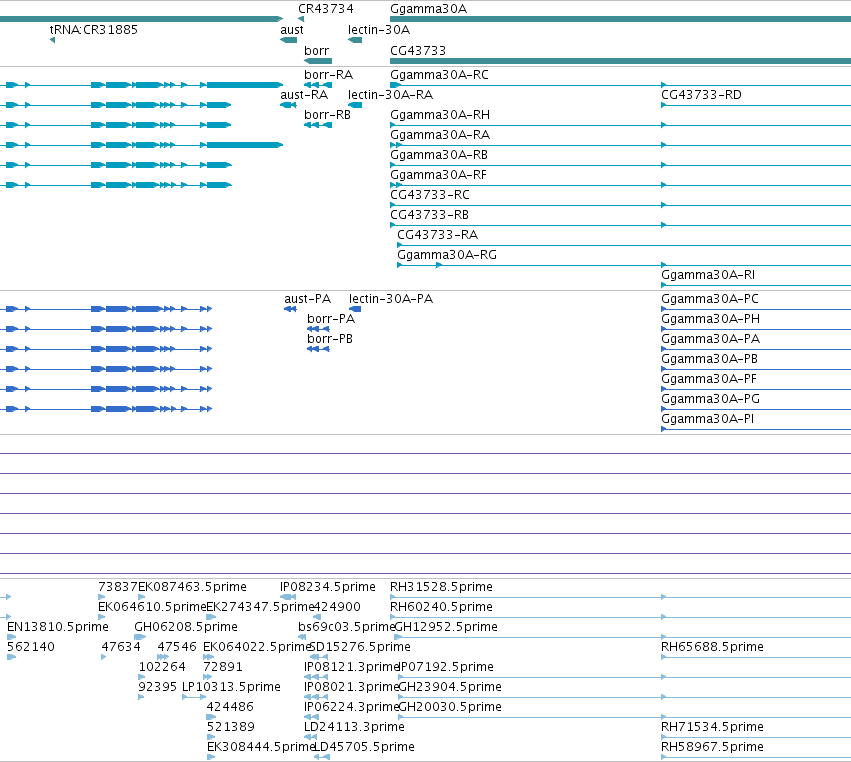Image resolution: width=851 pixels, height=762 pixels.
Task: Select the 47634 feature label
Action: [x=121, y=646]
